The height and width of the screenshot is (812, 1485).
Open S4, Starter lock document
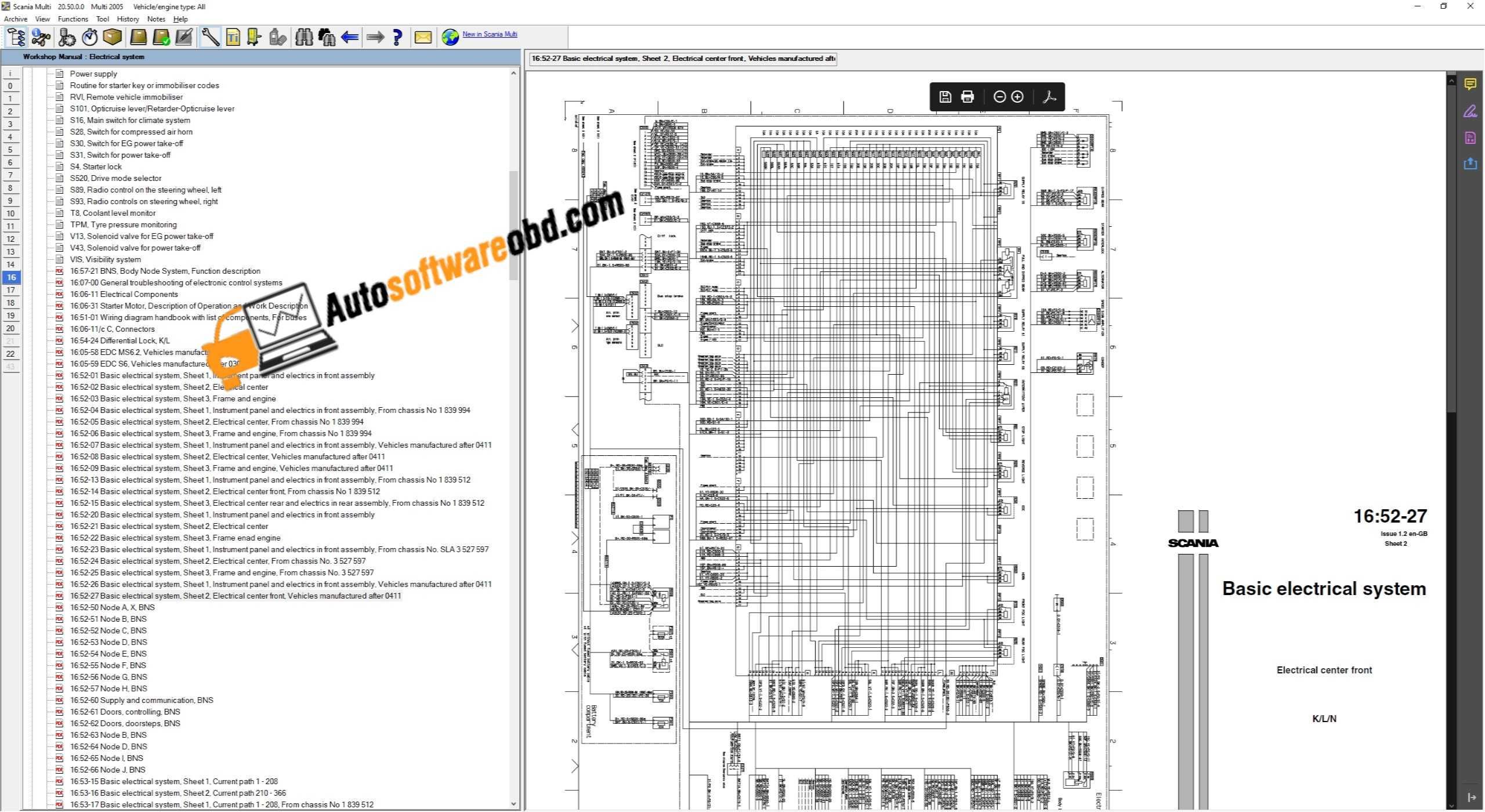pos(96,166)
